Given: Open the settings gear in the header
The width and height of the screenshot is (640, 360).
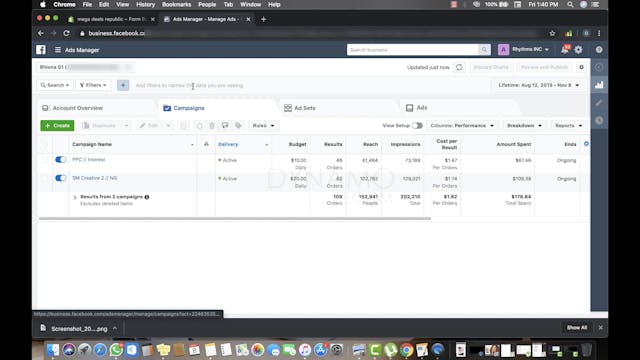Looking at the screenshot, I should coord(579,50).
